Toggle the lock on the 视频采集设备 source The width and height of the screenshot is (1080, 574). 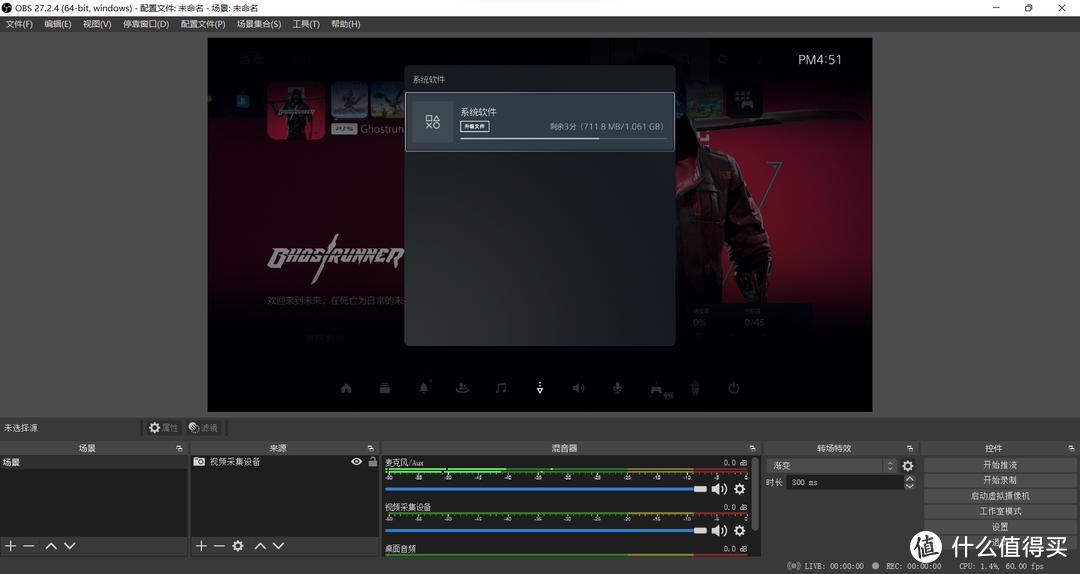pyautogui.click(x=372, y=462)
